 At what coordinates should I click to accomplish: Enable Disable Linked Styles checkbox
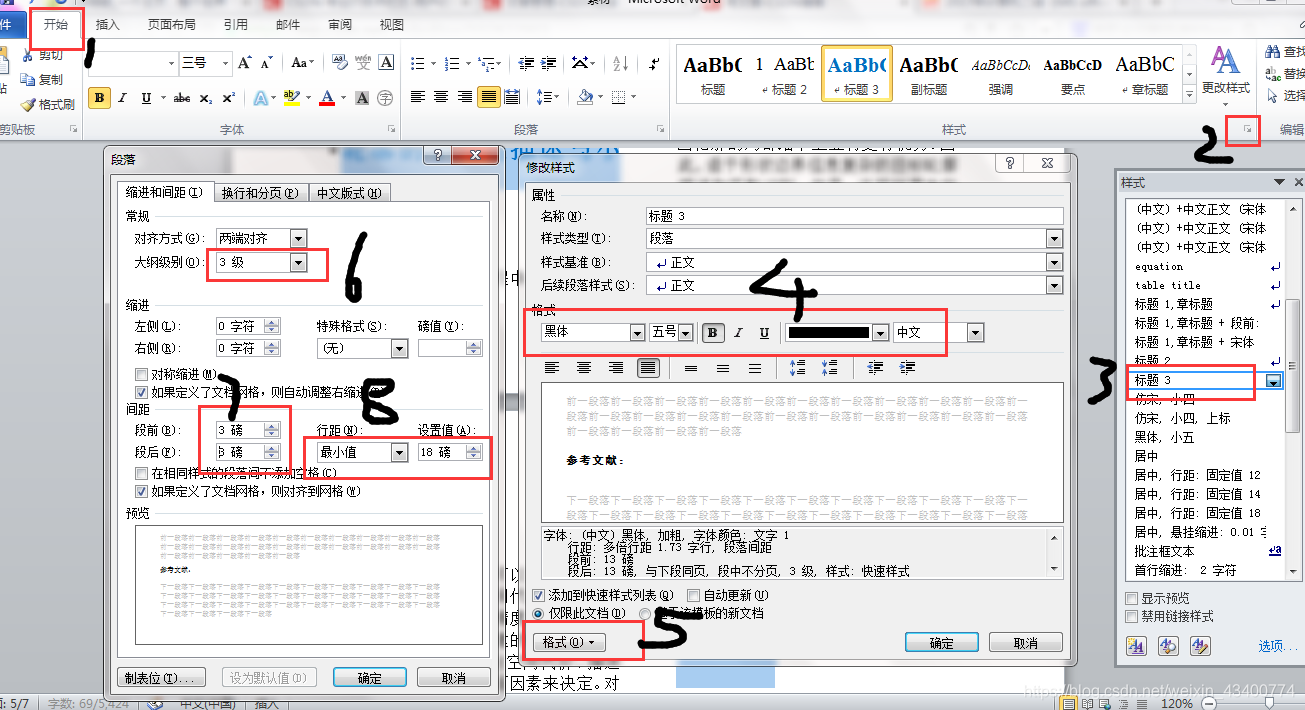[x=1132, y=615]
